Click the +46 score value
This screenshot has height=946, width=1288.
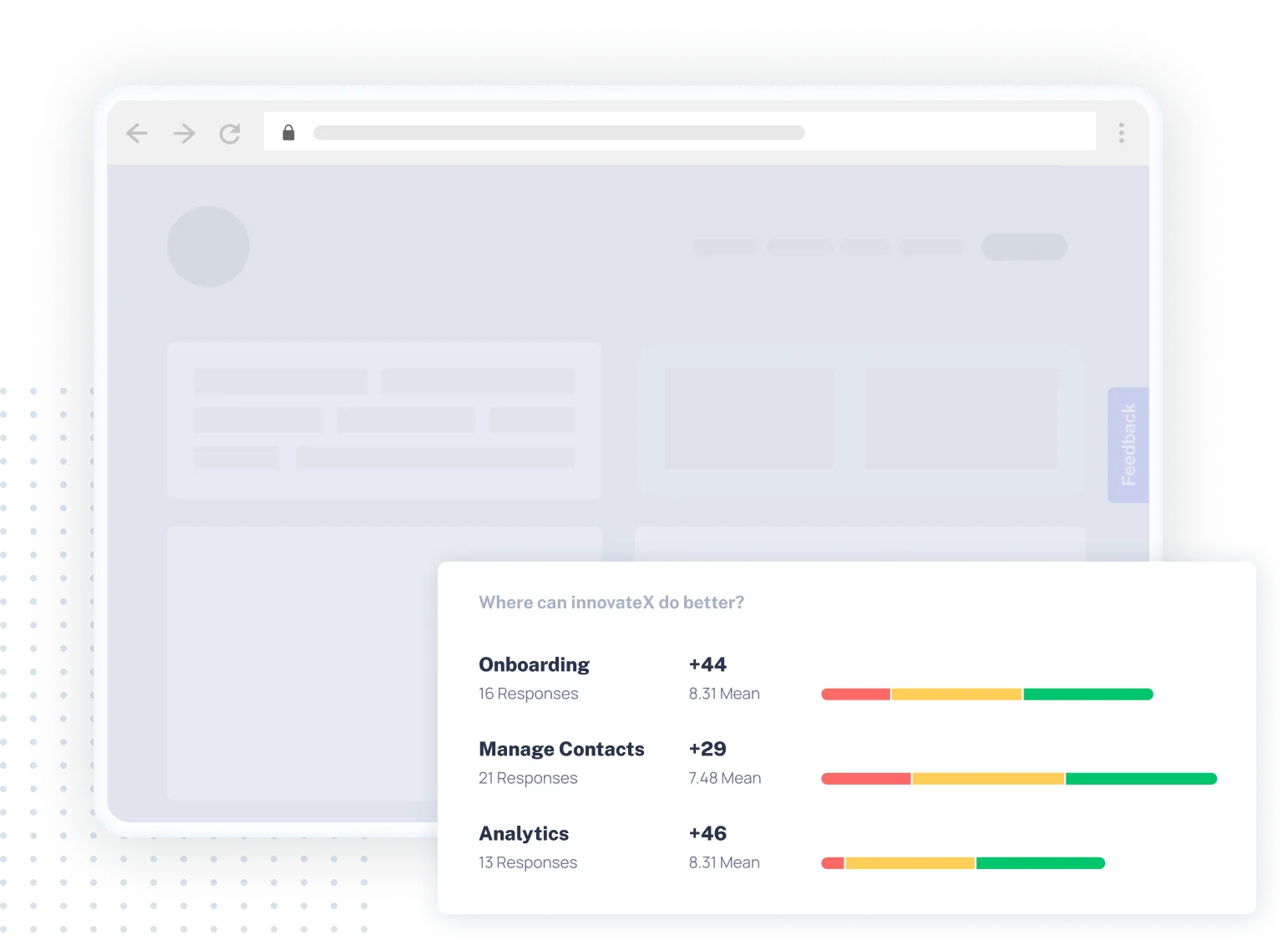coord(707,833)
